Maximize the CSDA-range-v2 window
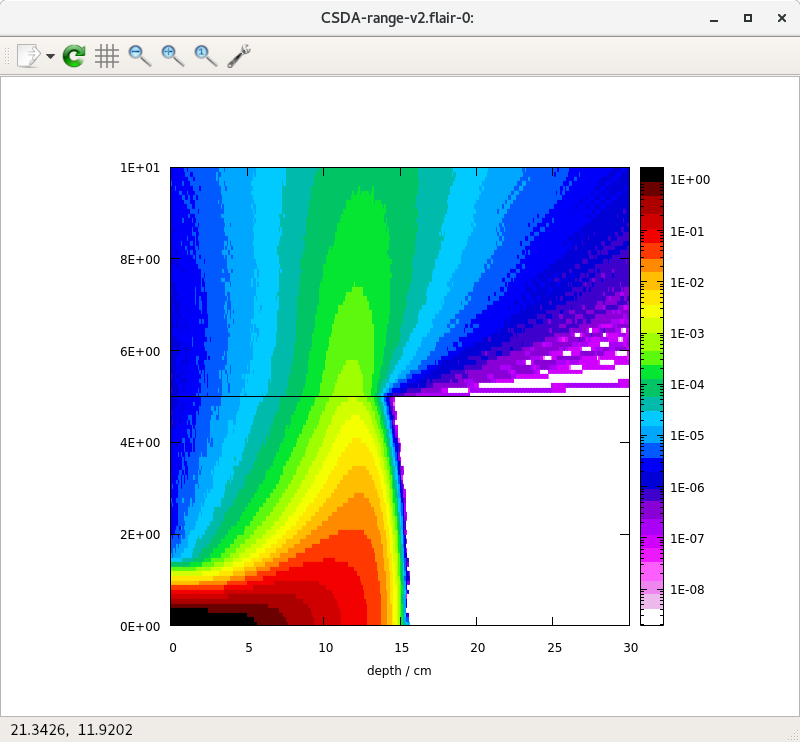This screenshot has width=800, height=742. click(x=748, y=18)
